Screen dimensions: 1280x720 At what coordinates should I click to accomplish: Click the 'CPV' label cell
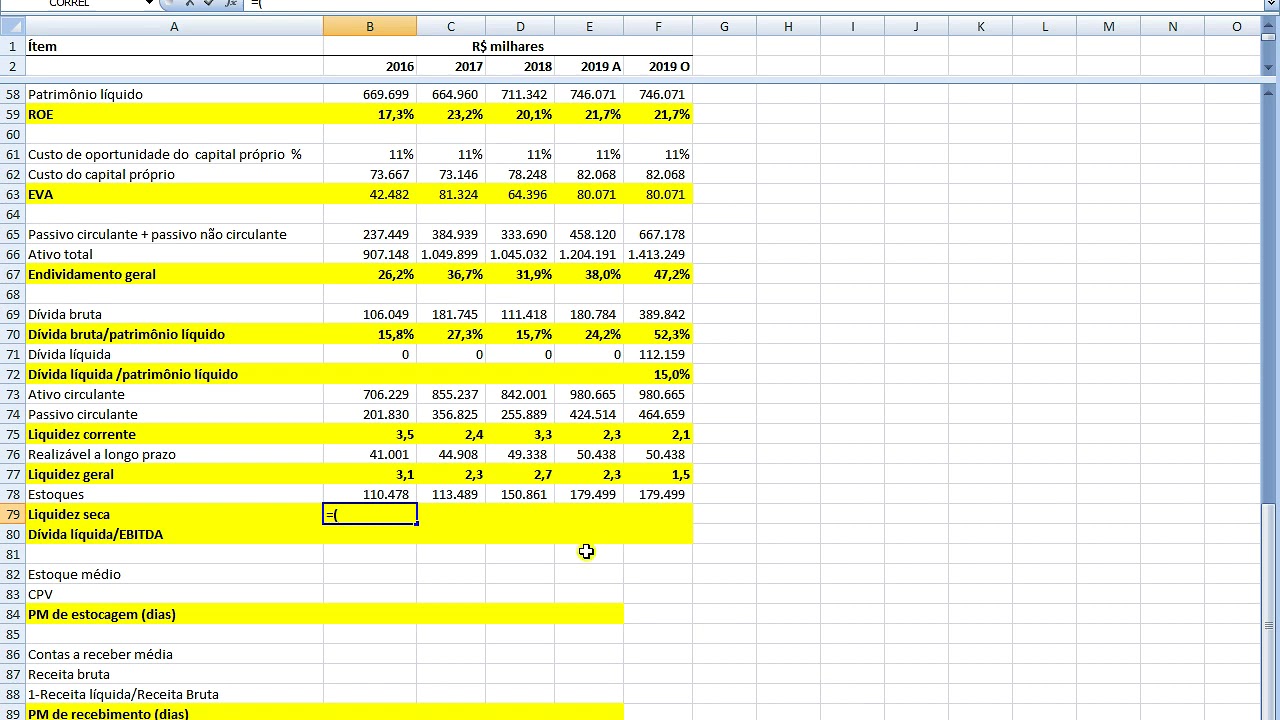tap(174, 594)
